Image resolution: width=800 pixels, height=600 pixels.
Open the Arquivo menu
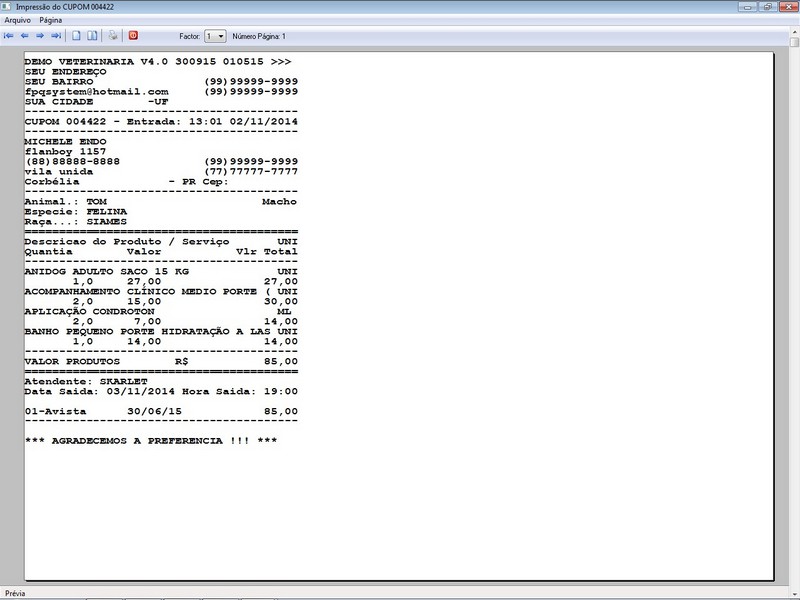[x=17, y=20]
